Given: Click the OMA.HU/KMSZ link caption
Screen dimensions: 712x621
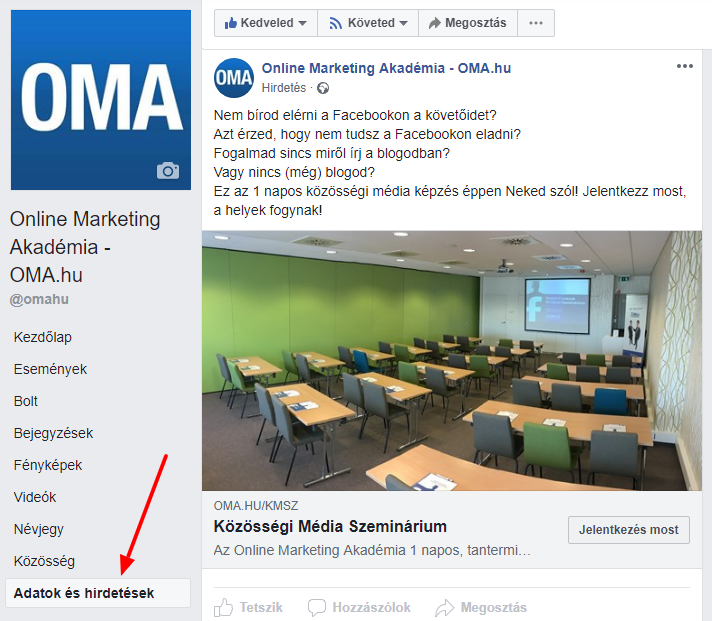Looking at the screenshot, I should point(256,506).
